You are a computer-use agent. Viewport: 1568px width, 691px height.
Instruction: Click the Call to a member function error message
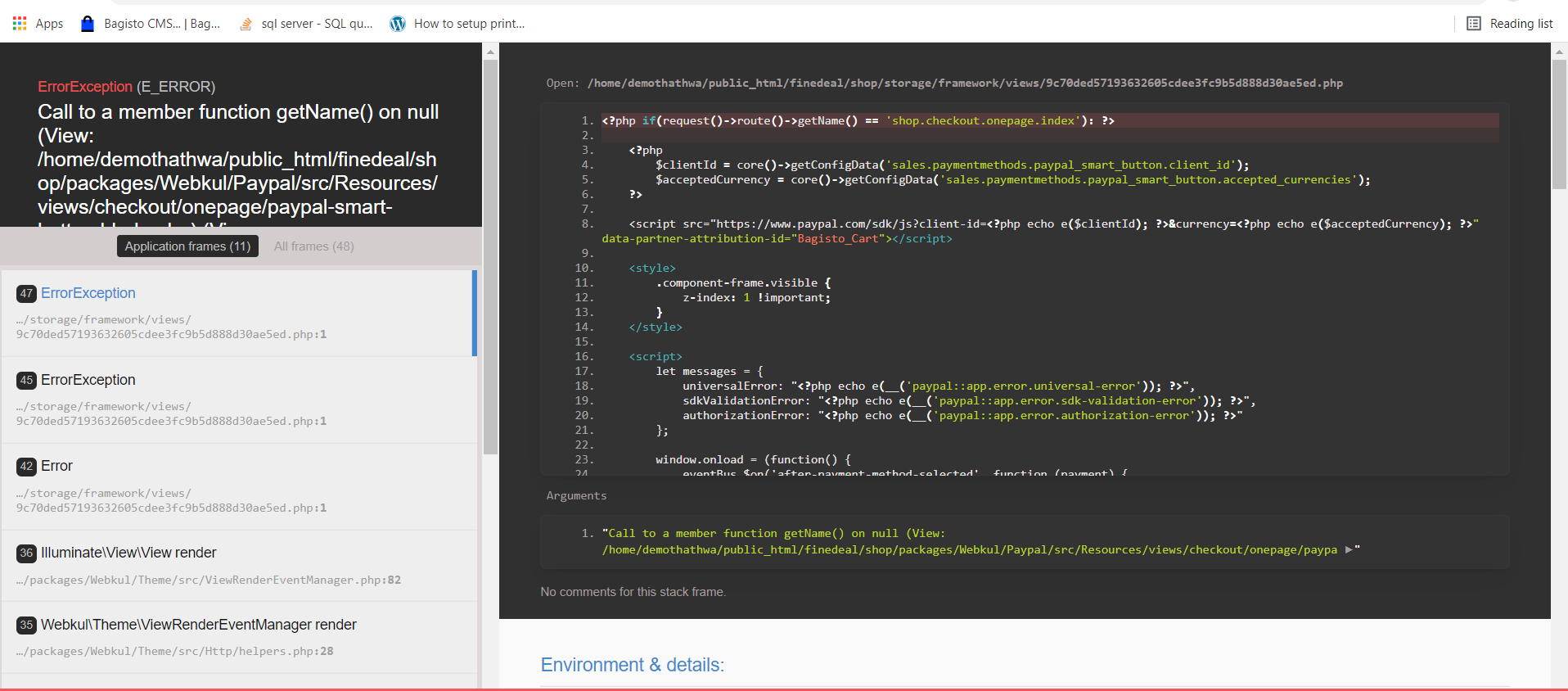238,164
